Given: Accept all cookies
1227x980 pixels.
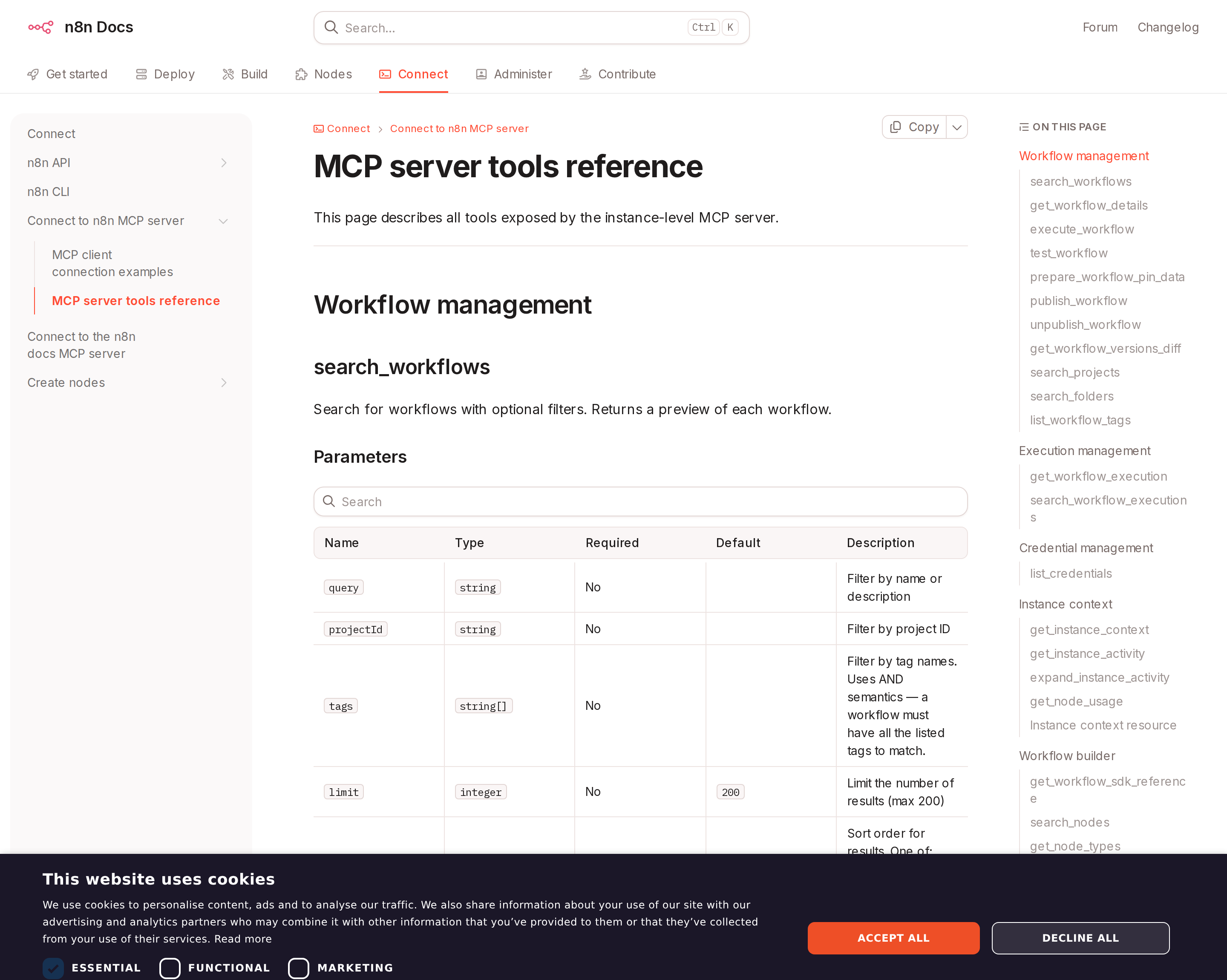Looking at the screenshot, I should click(x=893, y=938).
